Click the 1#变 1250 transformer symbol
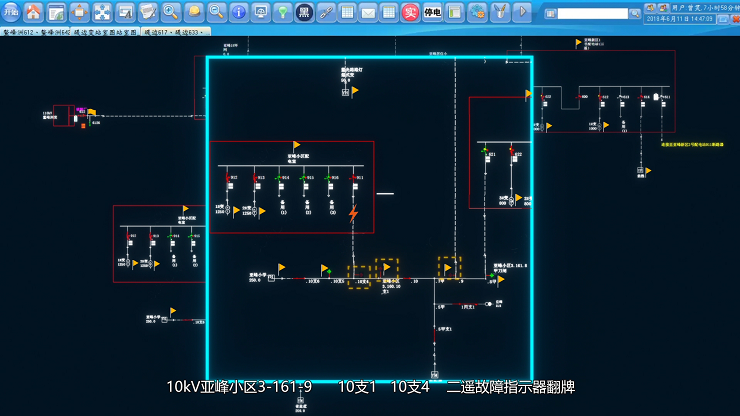The height and width of the screenshot is (416, 740). coord(227,209)
